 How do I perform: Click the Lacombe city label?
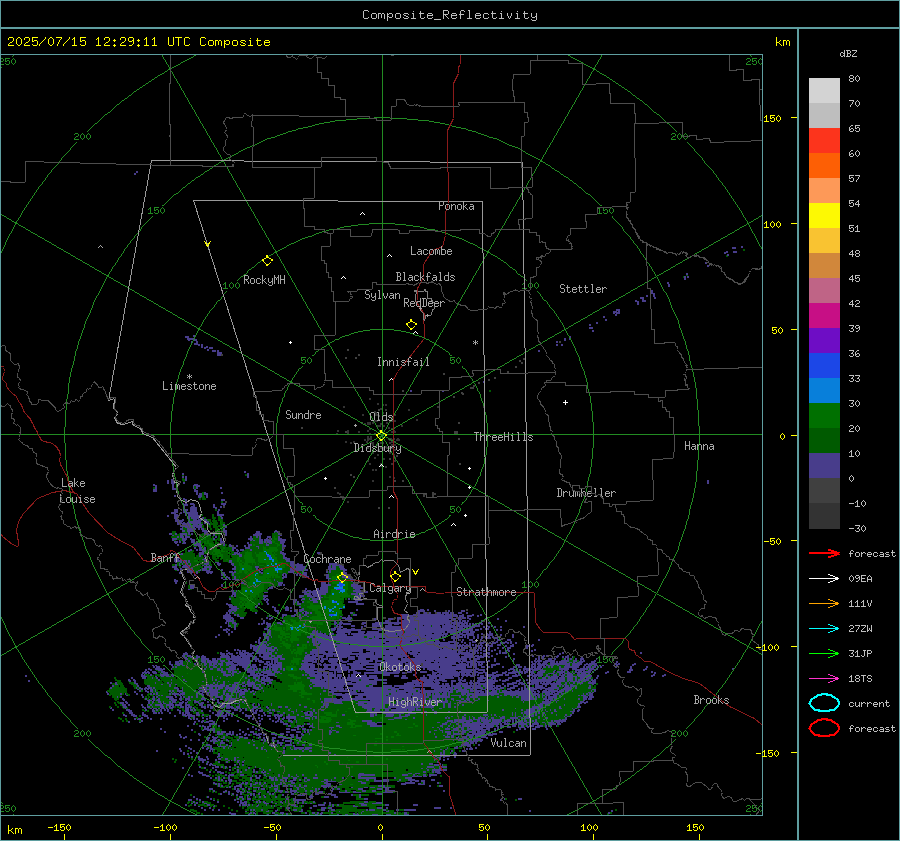[x=431, y=251]
